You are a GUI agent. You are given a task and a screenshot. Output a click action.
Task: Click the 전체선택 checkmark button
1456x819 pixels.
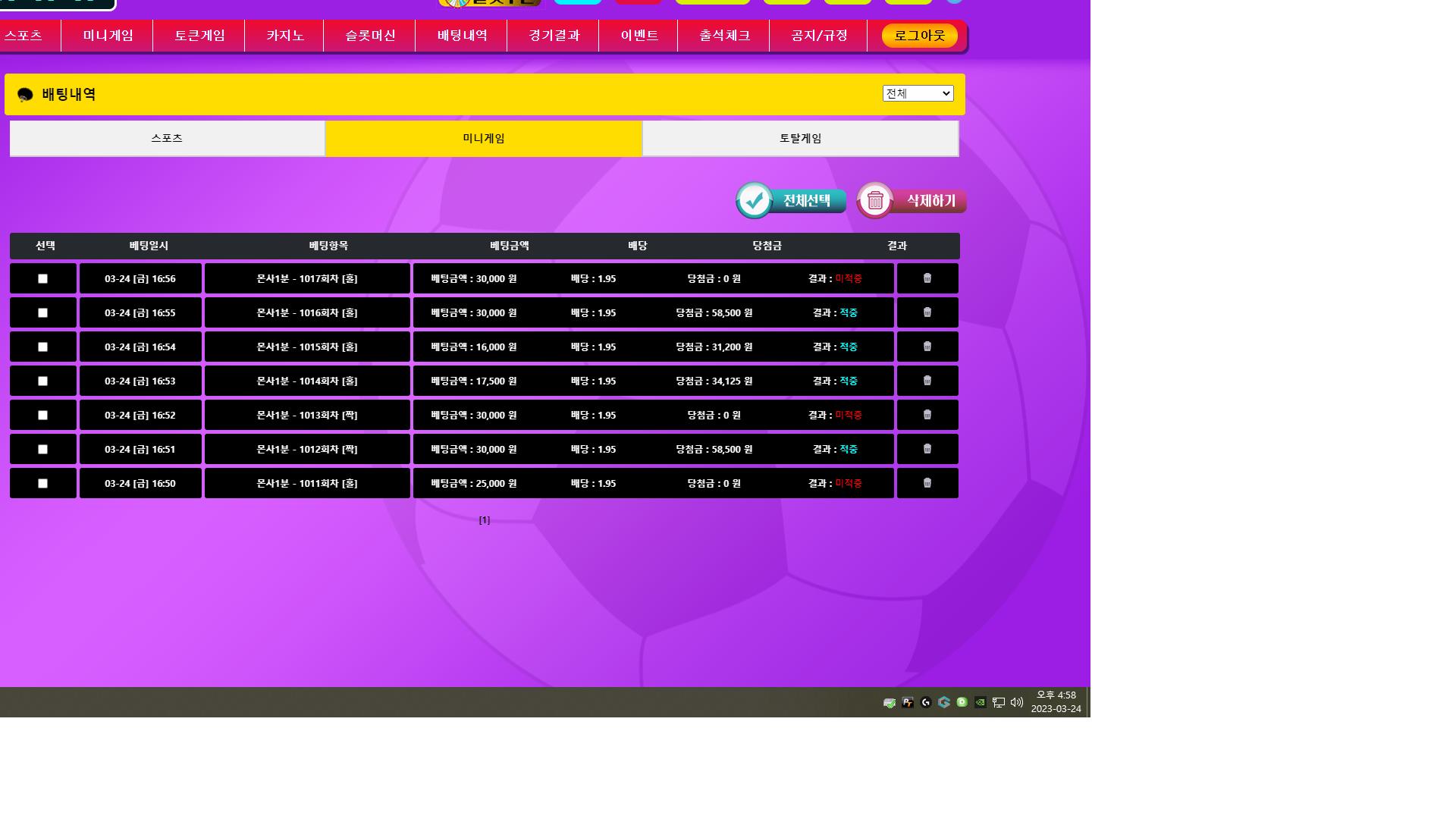[x=791, y=201]
